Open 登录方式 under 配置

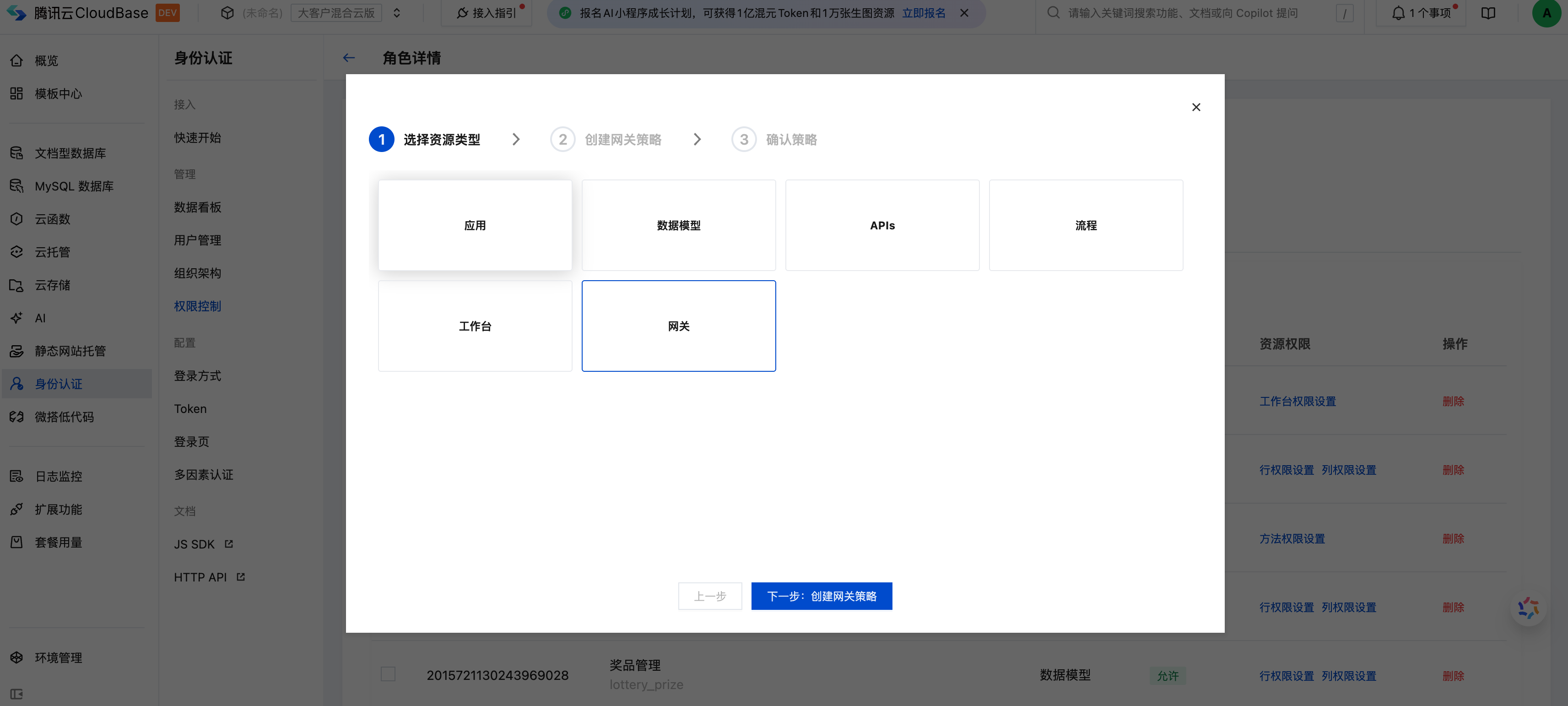click(197, 375)
